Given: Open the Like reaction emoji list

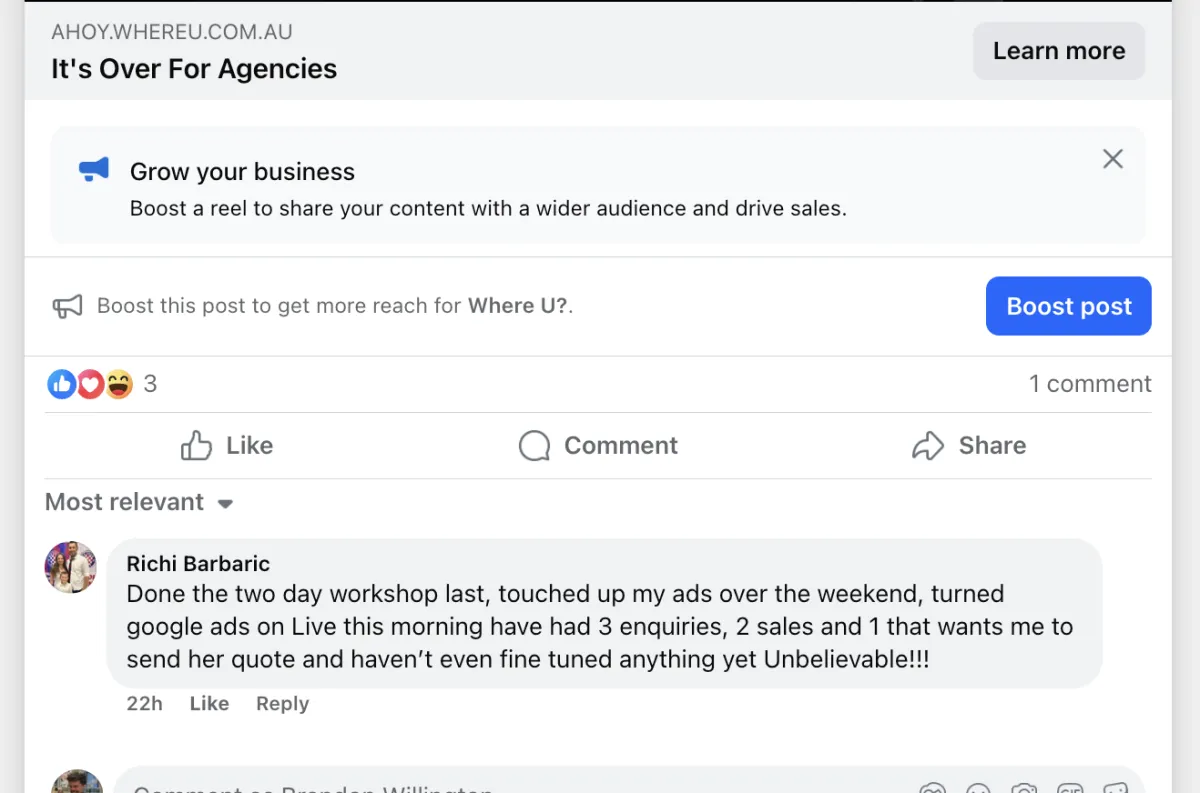Looking at the screenshot, I should click(61, 384).
